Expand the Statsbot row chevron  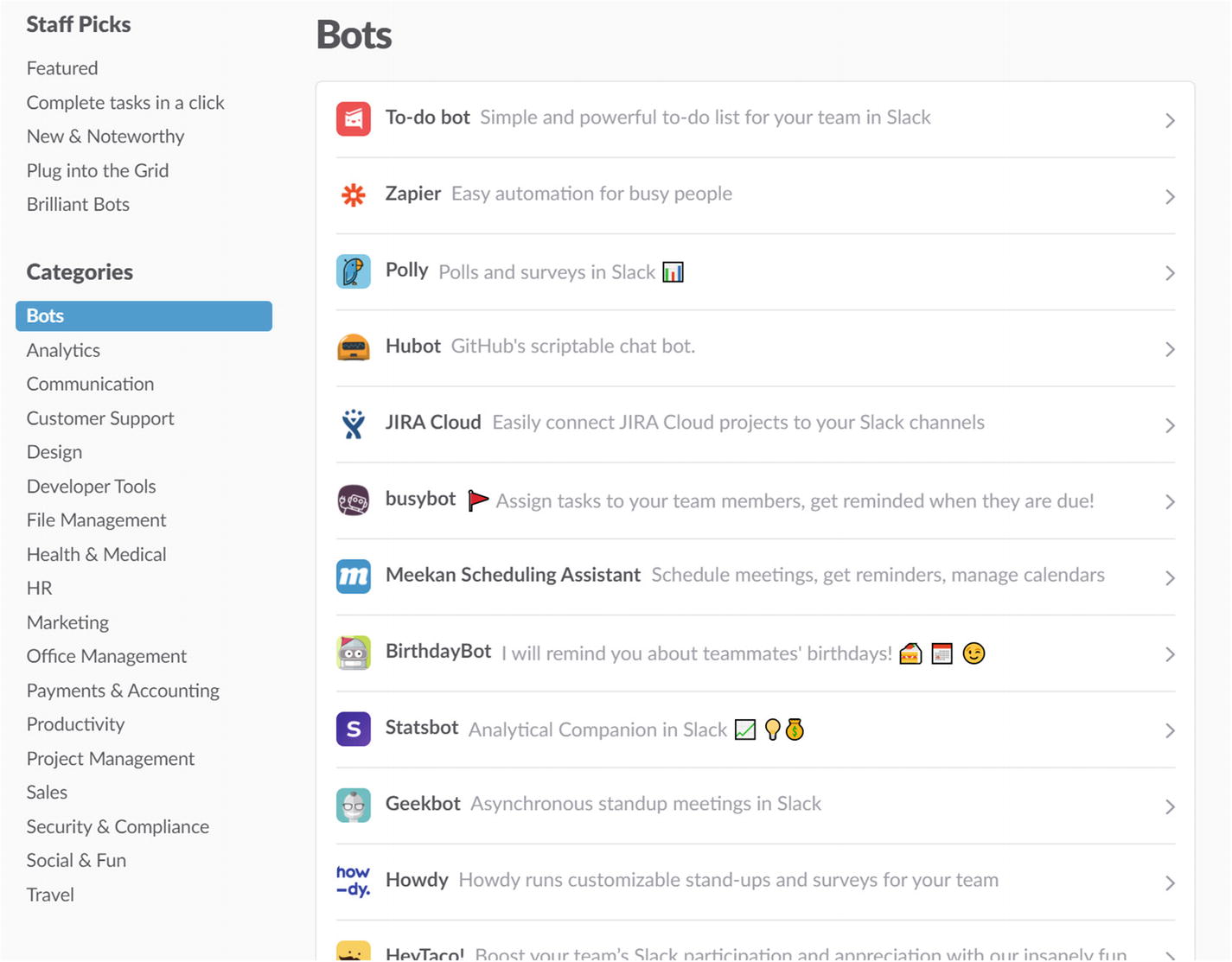click(1170, 730)
